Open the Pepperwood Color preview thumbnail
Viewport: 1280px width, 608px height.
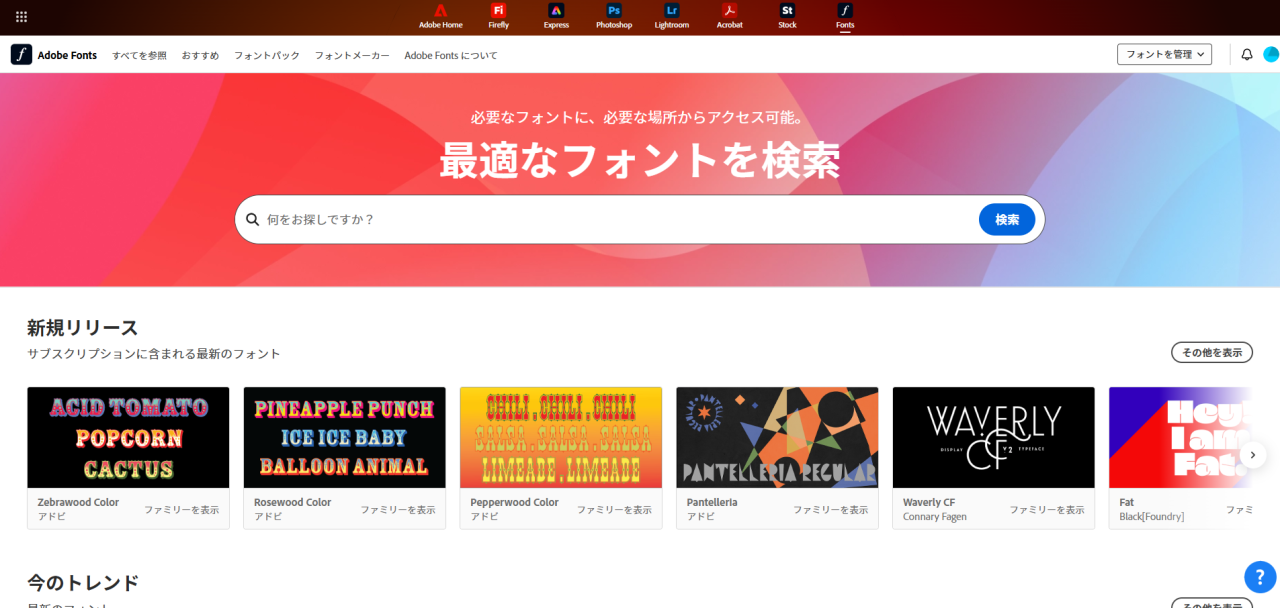coord(561,437)
